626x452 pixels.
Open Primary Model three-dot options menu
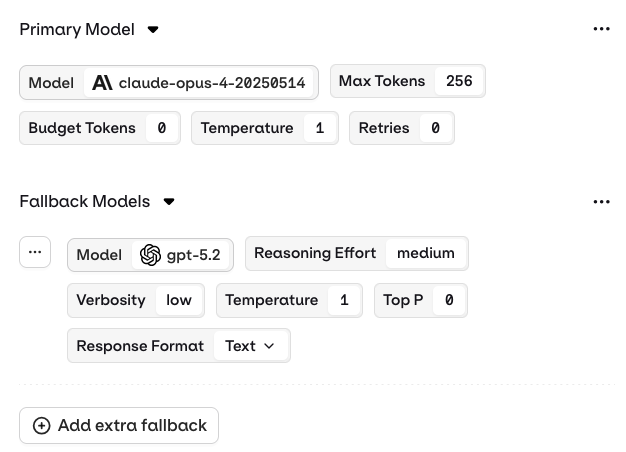[x=601, y=30]
